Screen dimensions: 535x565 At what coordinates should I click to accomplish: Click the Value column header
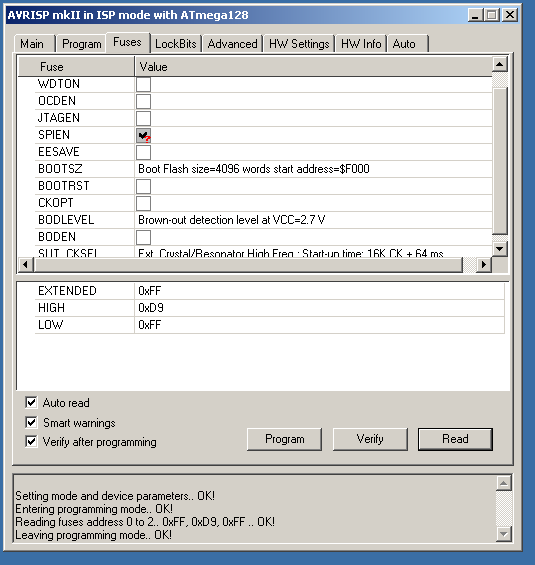click(313, 67)
